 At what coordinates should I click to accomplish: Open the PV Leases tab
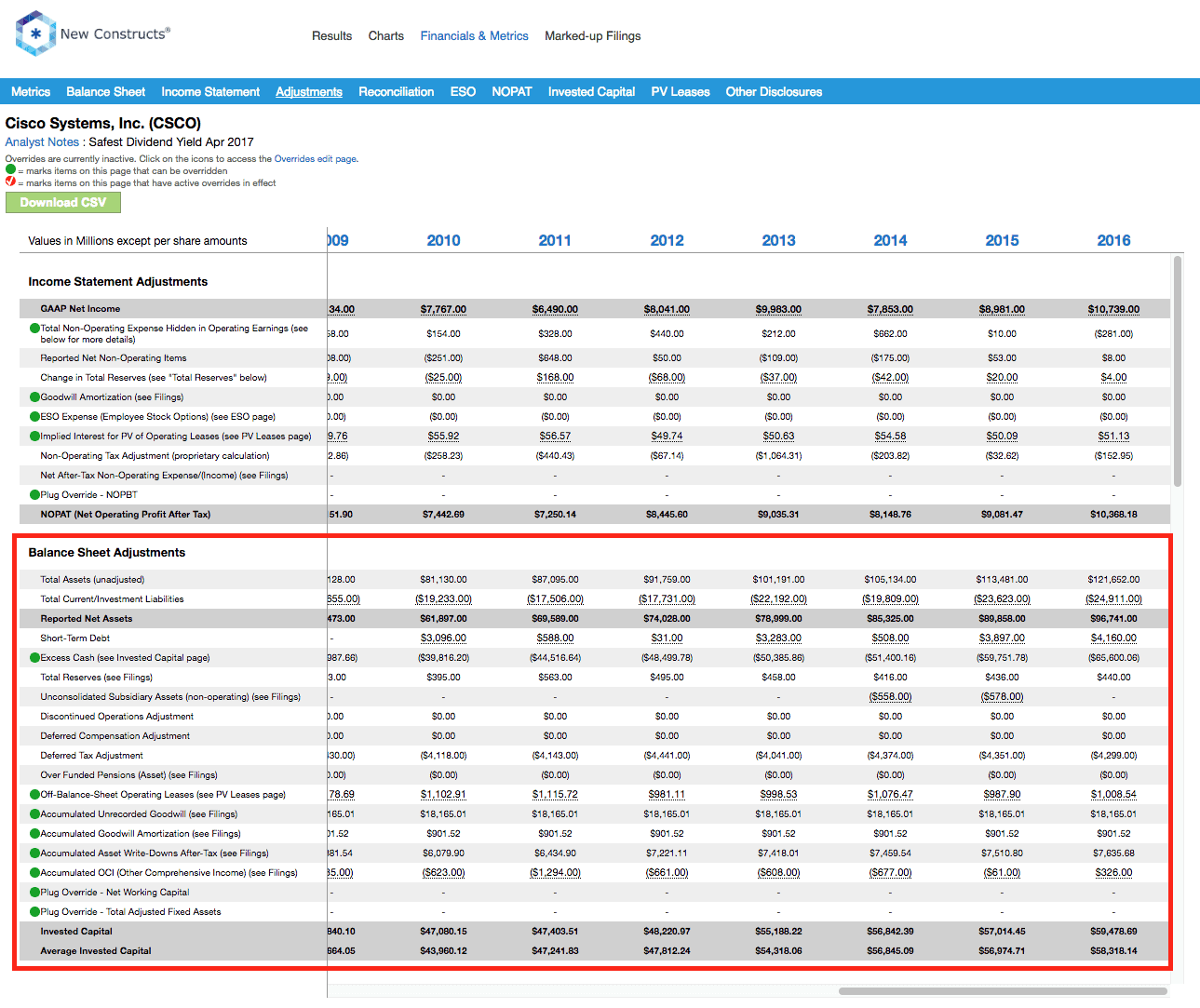[x=681, y=92]
